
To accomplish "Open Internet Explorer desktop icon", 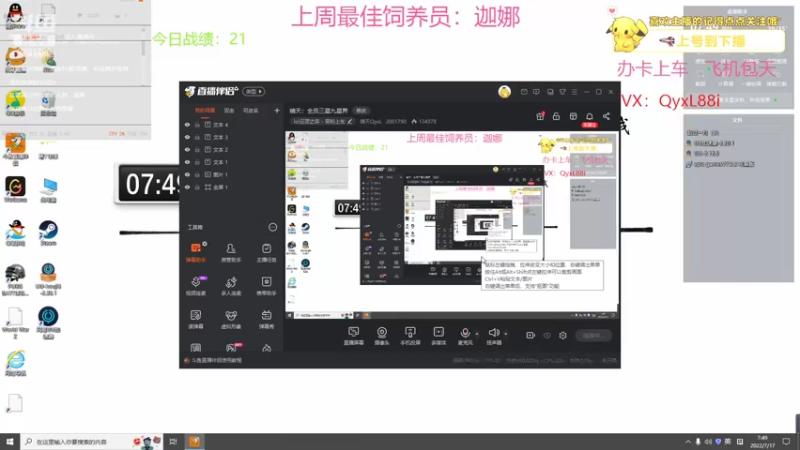I will point(15,363).
